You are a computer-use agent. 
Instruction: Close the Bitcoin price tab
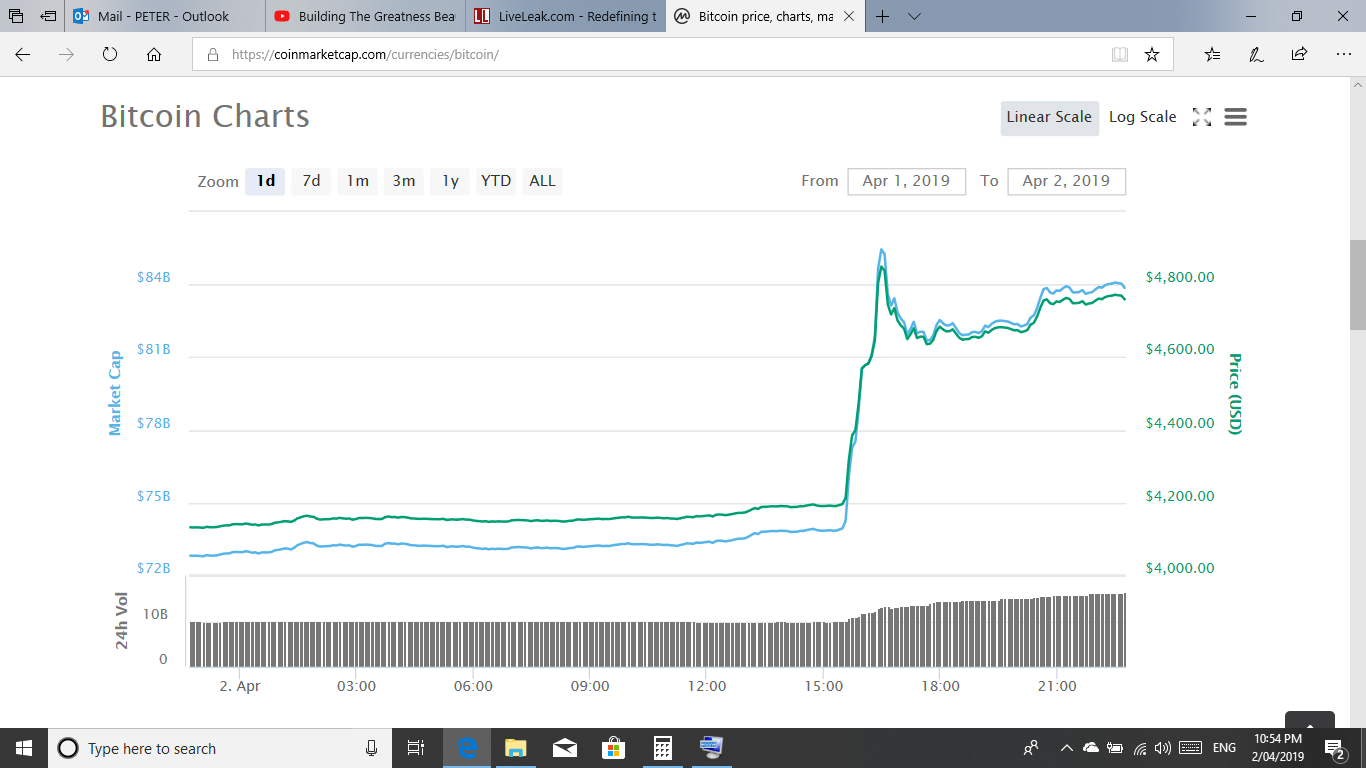point(849,16)
